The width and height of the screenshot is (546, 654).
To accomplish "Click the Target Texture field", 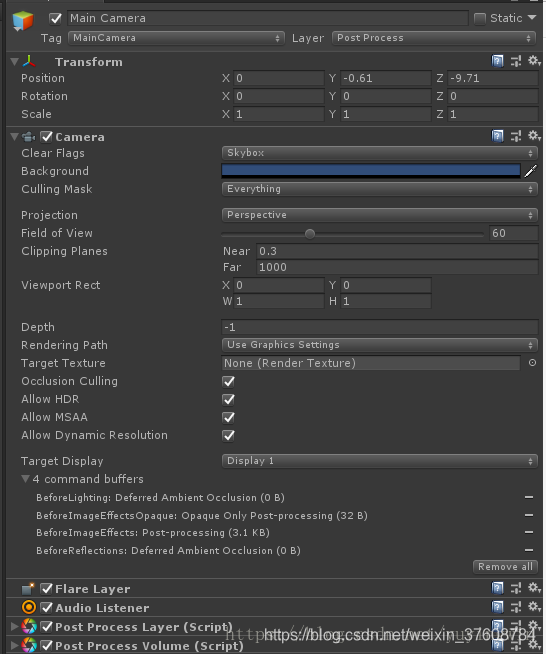I will click(371, 363).
